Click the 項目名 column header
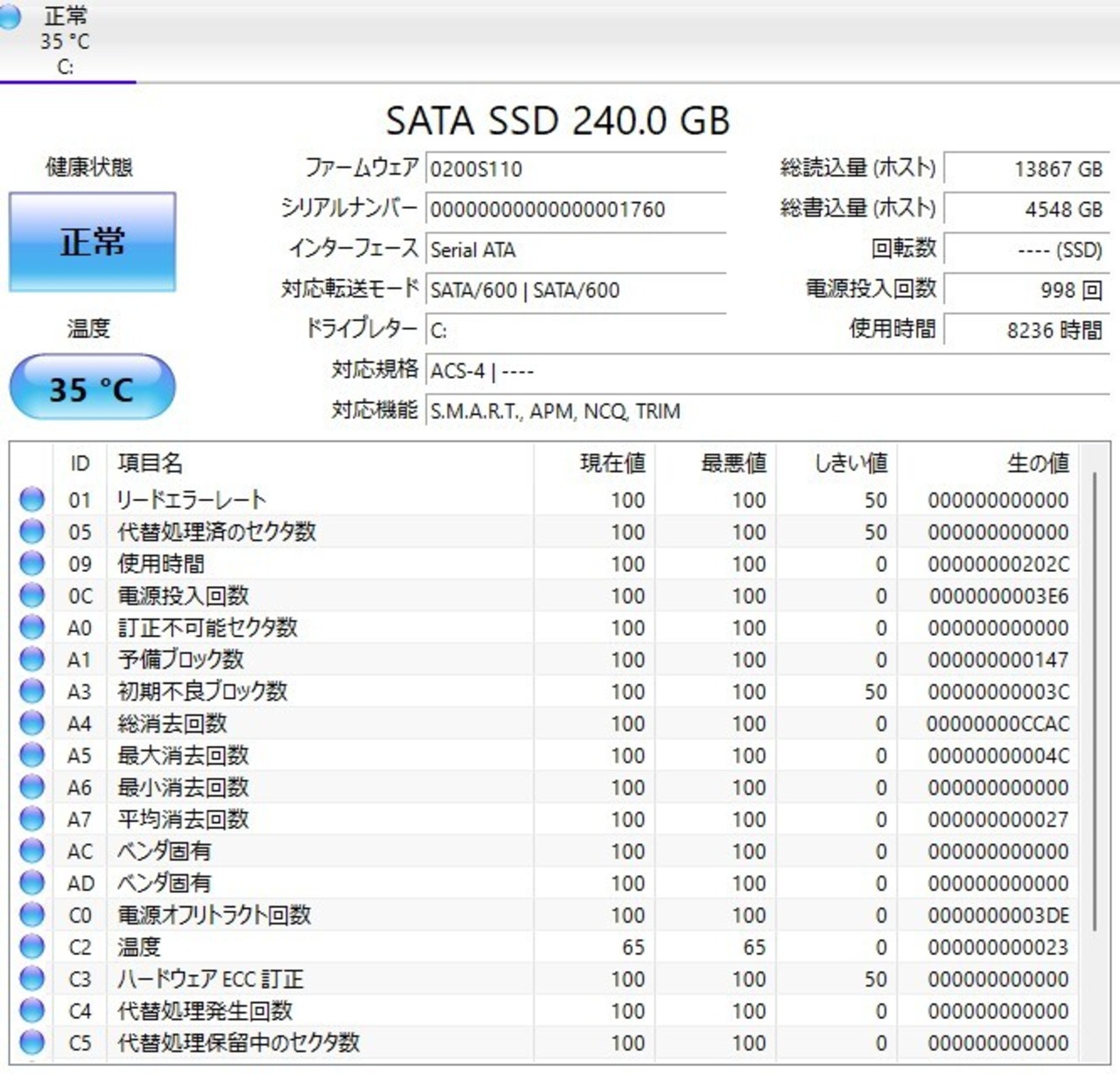Viewport: 1120px width, 1074px height. tap(150, 463)
